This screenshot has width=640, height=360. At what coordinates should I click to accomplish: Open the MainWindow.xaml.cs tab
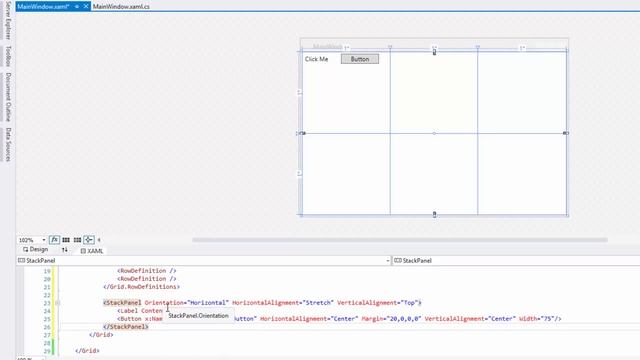pyautogui.click(x=121, y=7)
